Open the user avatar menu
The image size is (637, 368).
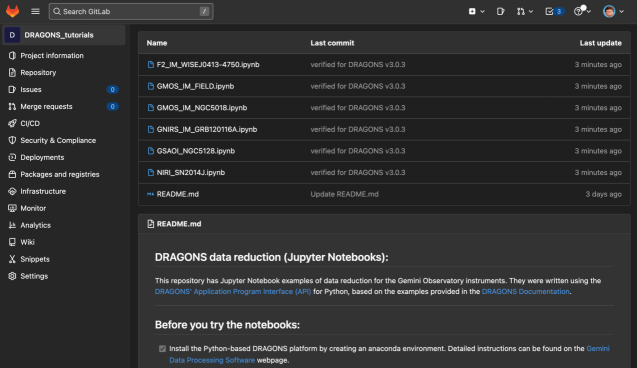613,11
